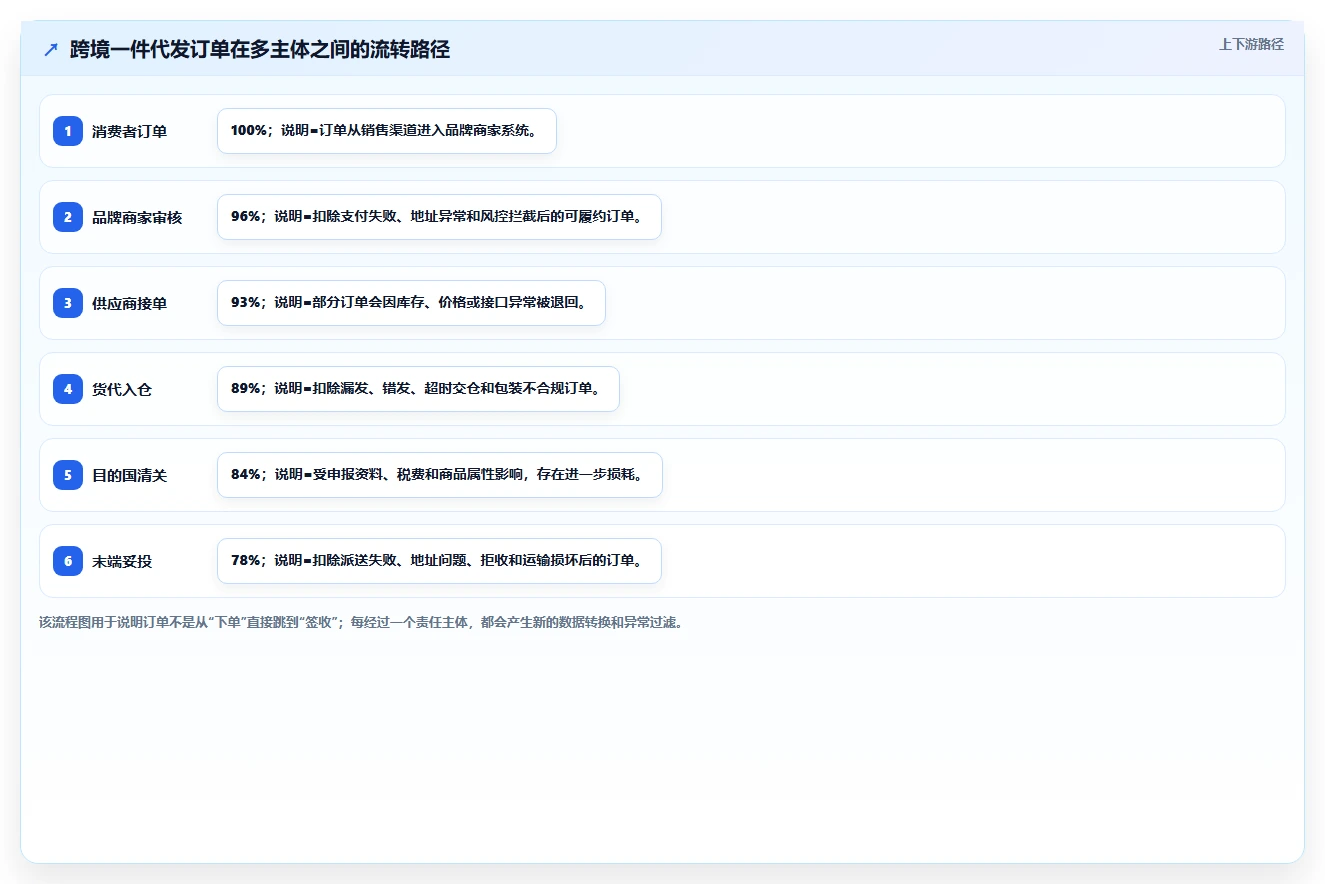Click step number badge 6
Screen dimensions: 1325x884
[68, 561]
